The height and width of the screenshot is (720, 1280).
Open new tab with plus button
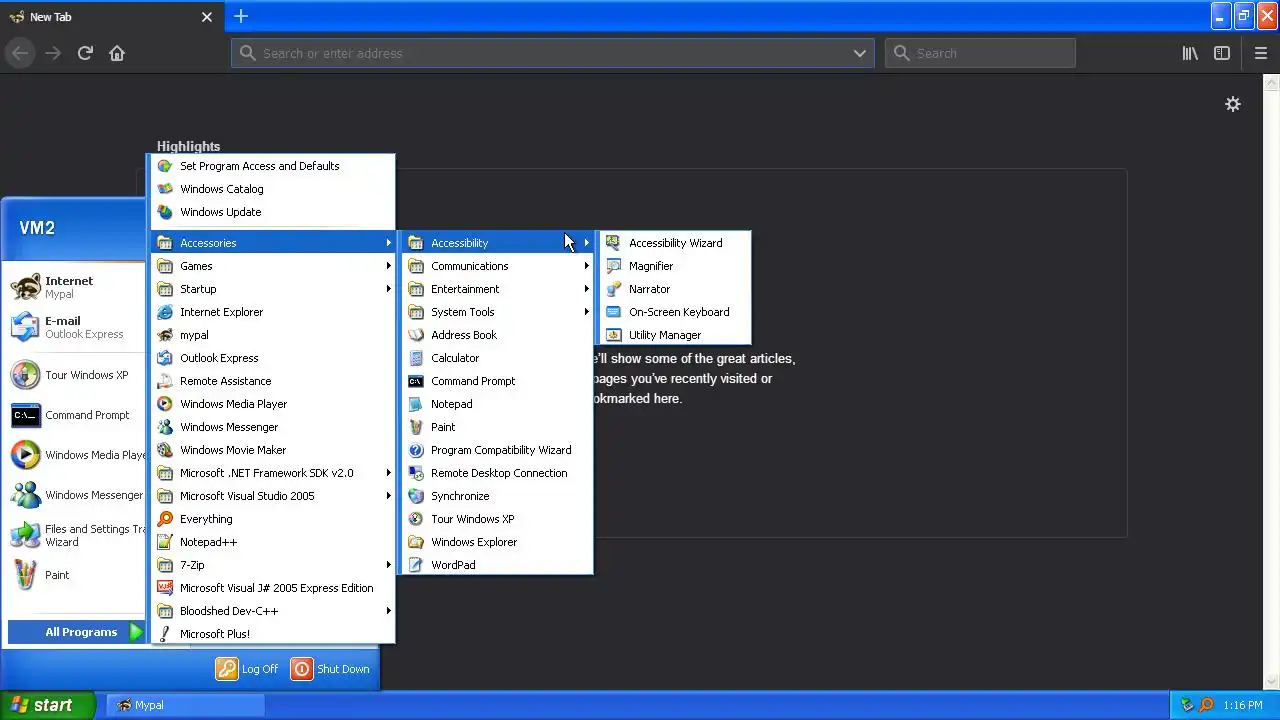pos(241,16)
